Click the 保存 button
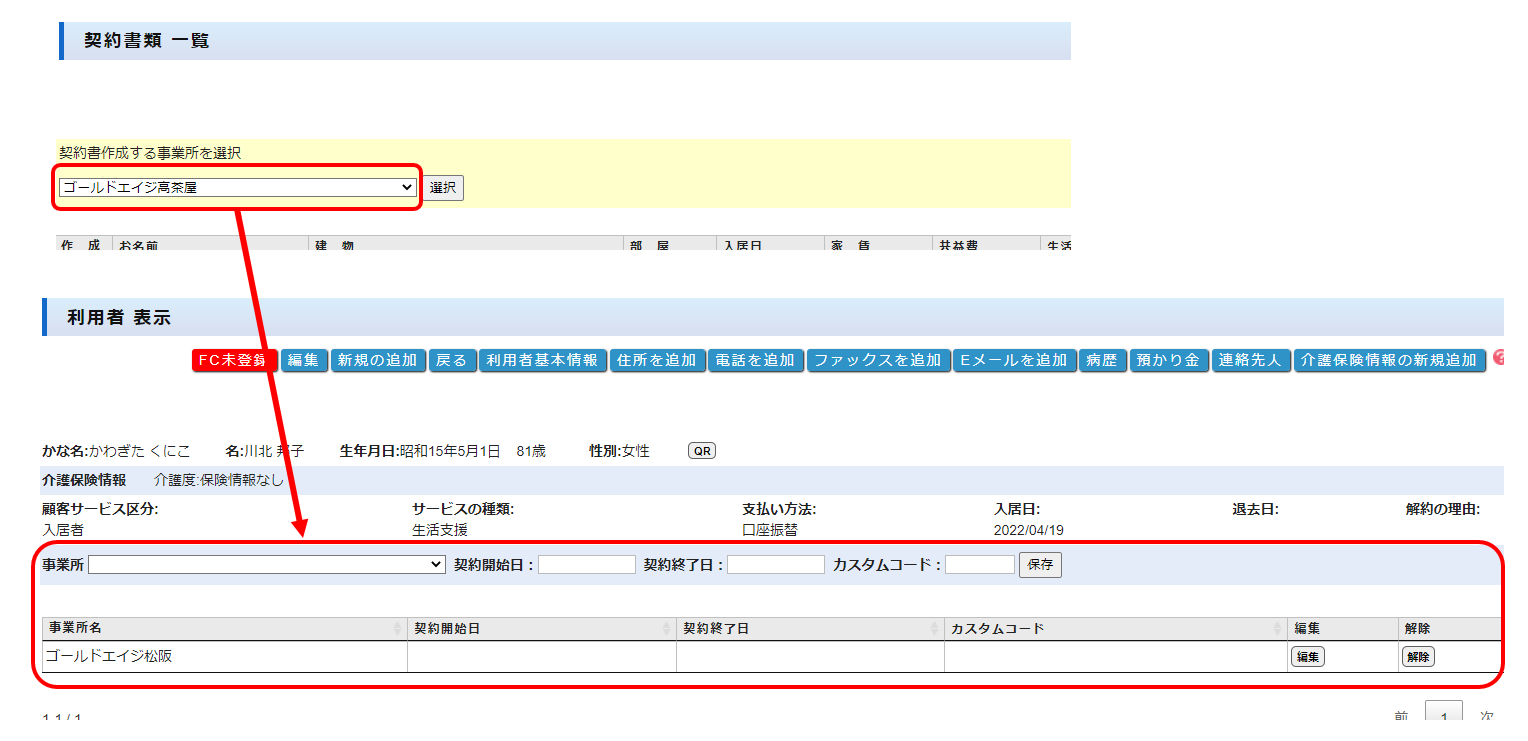 (x=1040, y=565)
